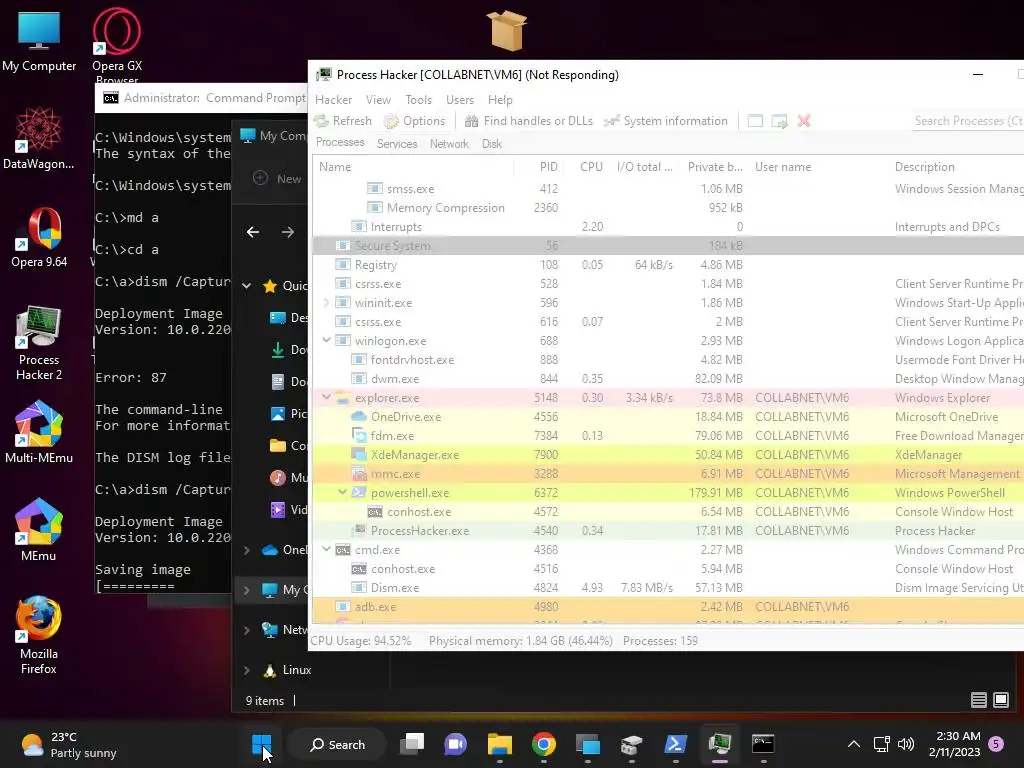
Task: Open the Hacker menu
Action: 333,100
